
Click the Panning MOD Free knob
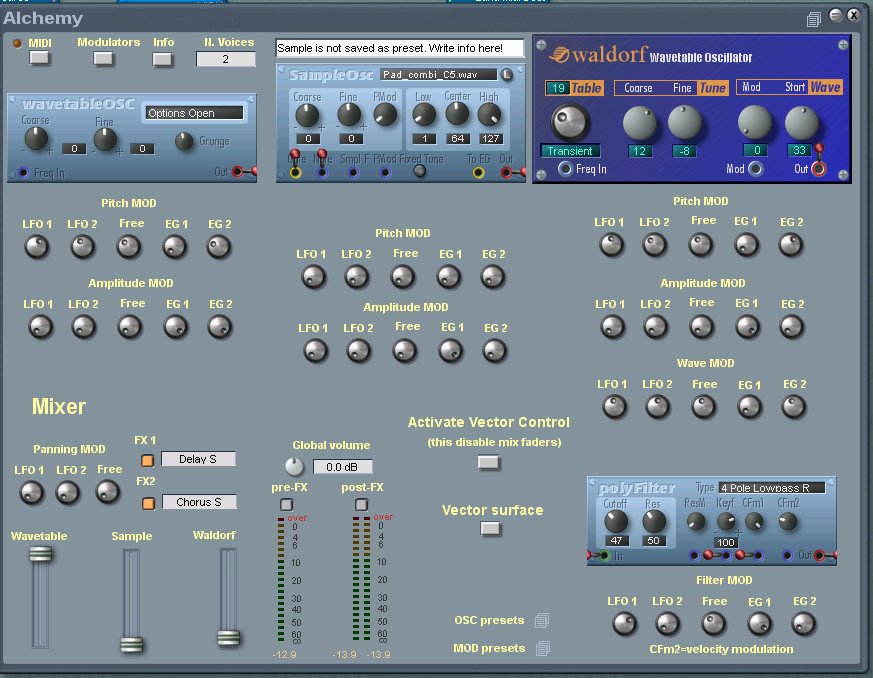tap(107, 492)
